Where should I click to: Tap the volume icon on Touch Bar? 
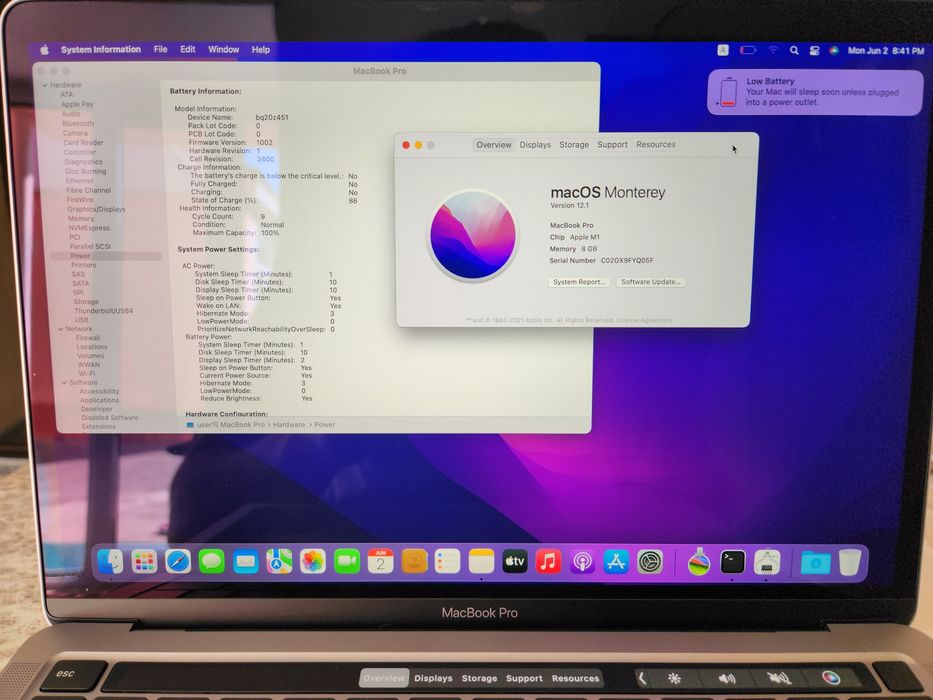tap(727, 679)
